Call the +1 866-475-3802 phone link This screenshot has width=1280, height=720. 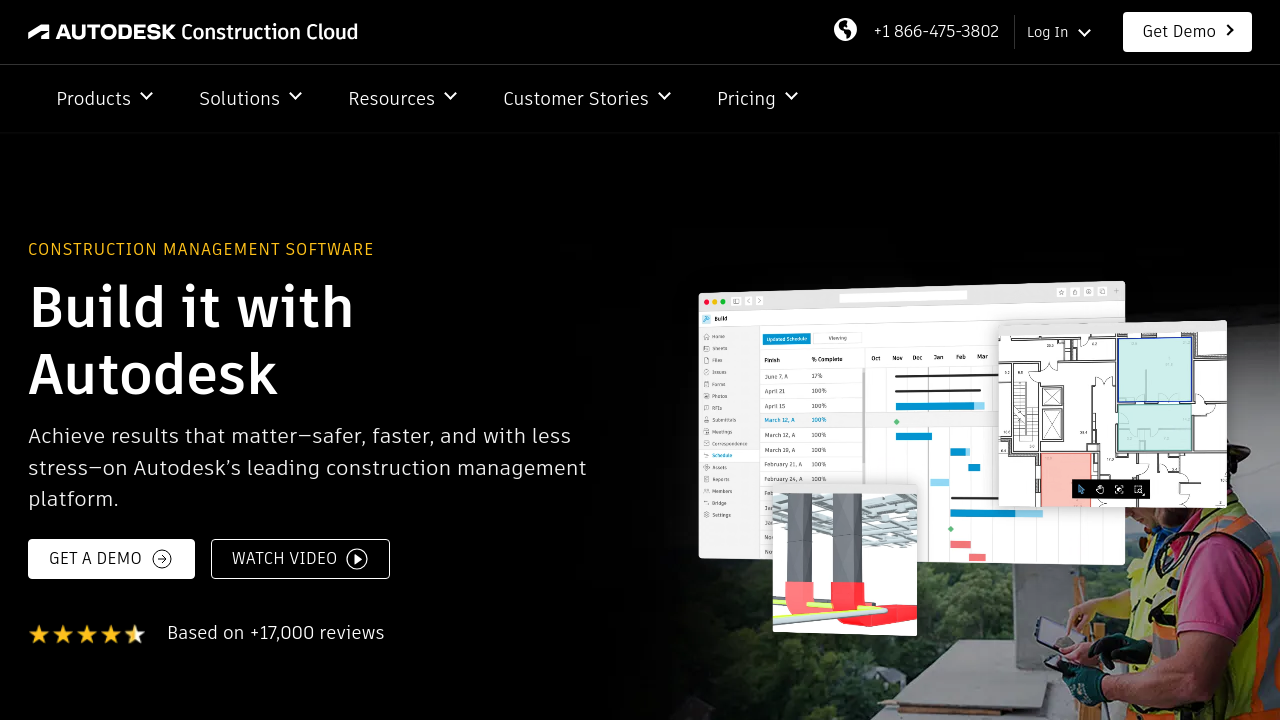(936, 31)
